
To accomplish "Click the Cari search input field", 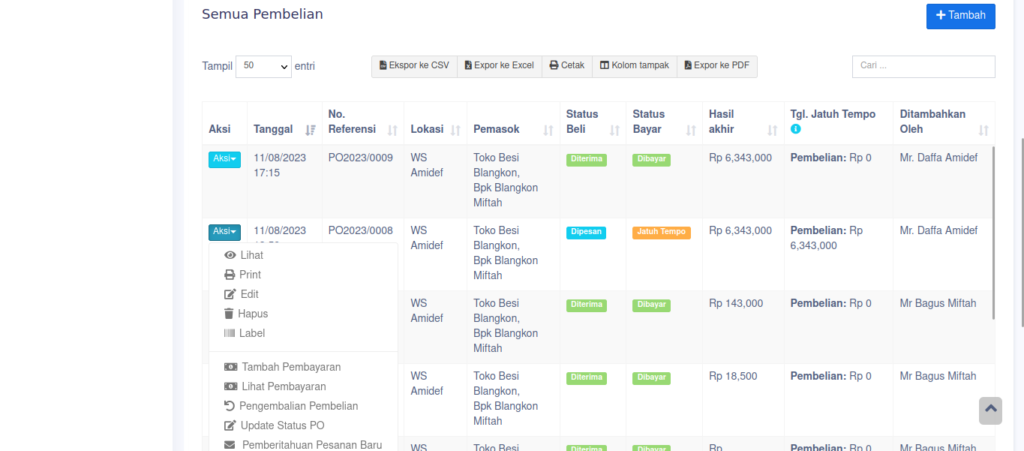I will tap(923, 66).
